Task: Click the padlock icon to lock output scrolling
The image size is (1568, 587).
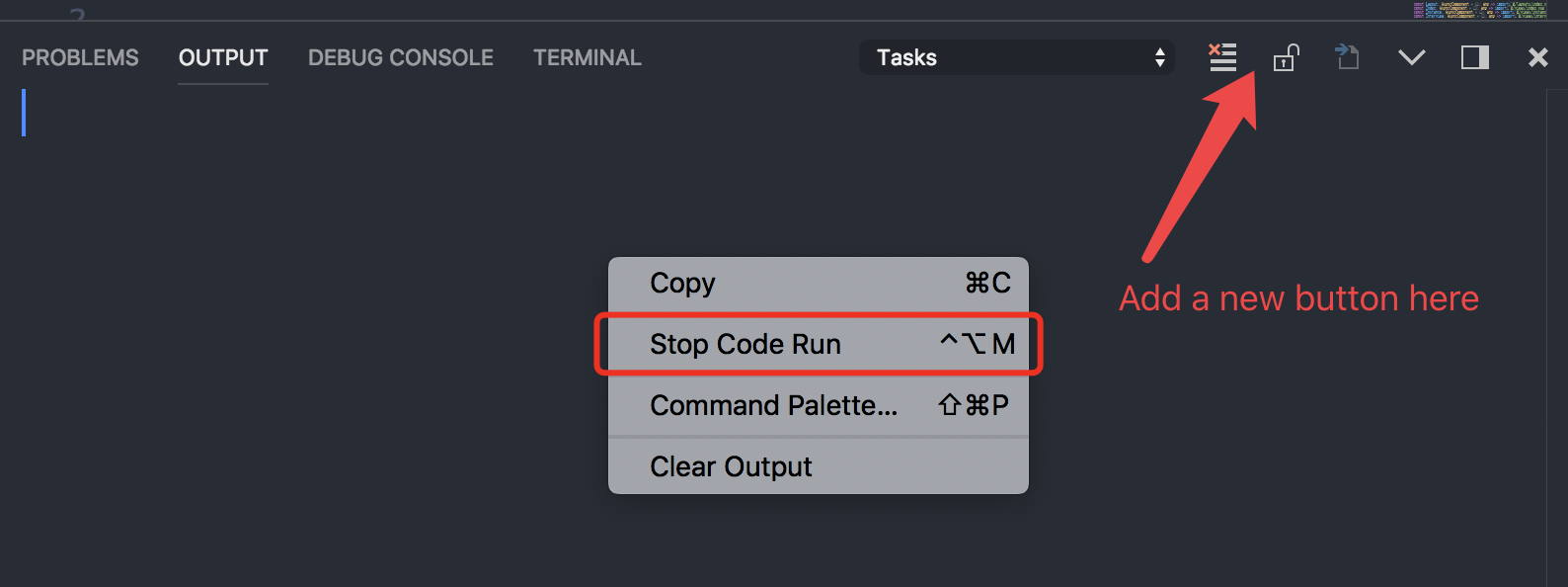Action: pos(1285,57)
